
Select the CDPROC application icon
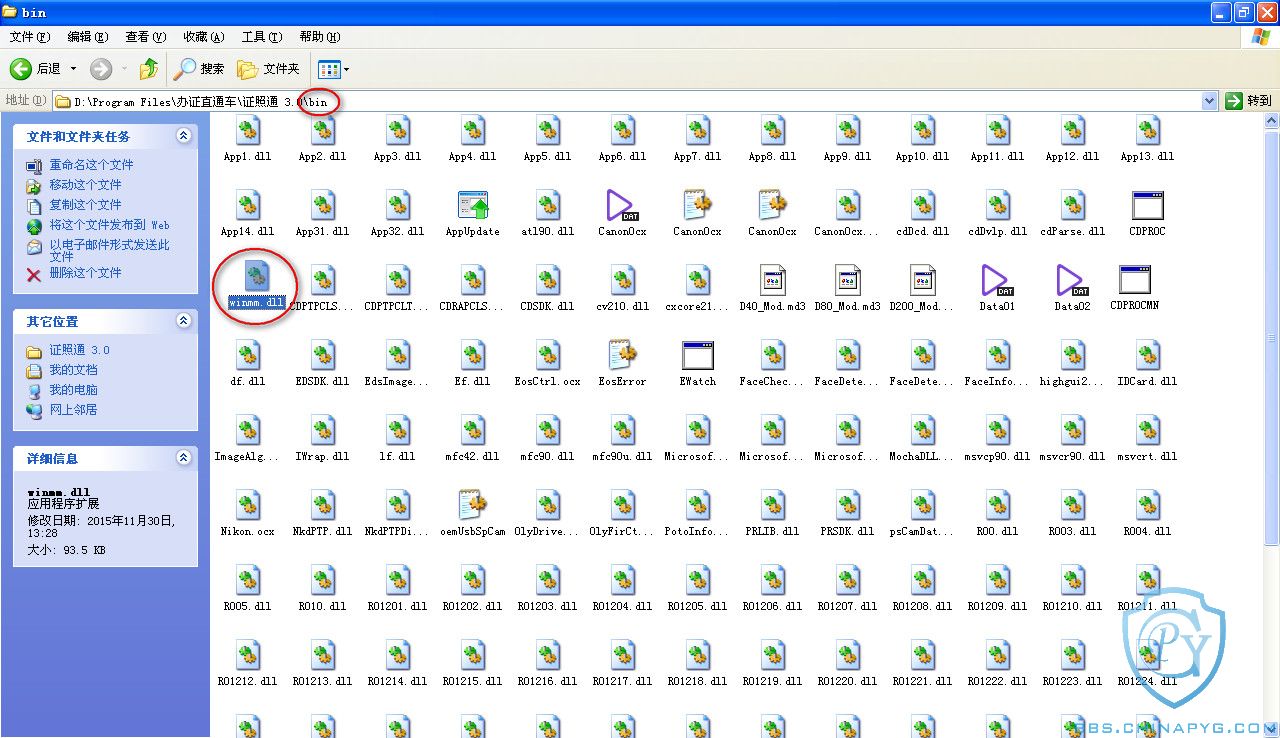(1148, 205)
